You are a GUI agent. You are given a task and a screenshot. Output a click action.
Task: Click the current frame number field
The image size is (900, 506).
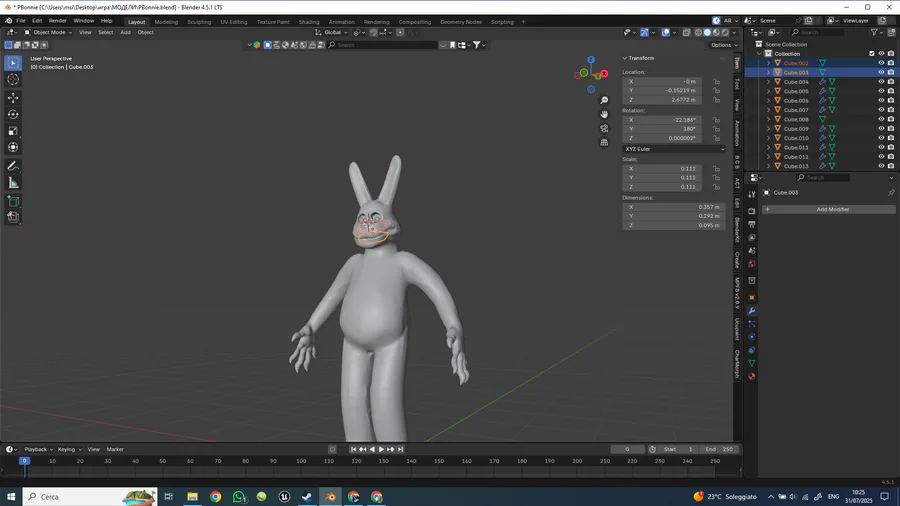[627, 450]
